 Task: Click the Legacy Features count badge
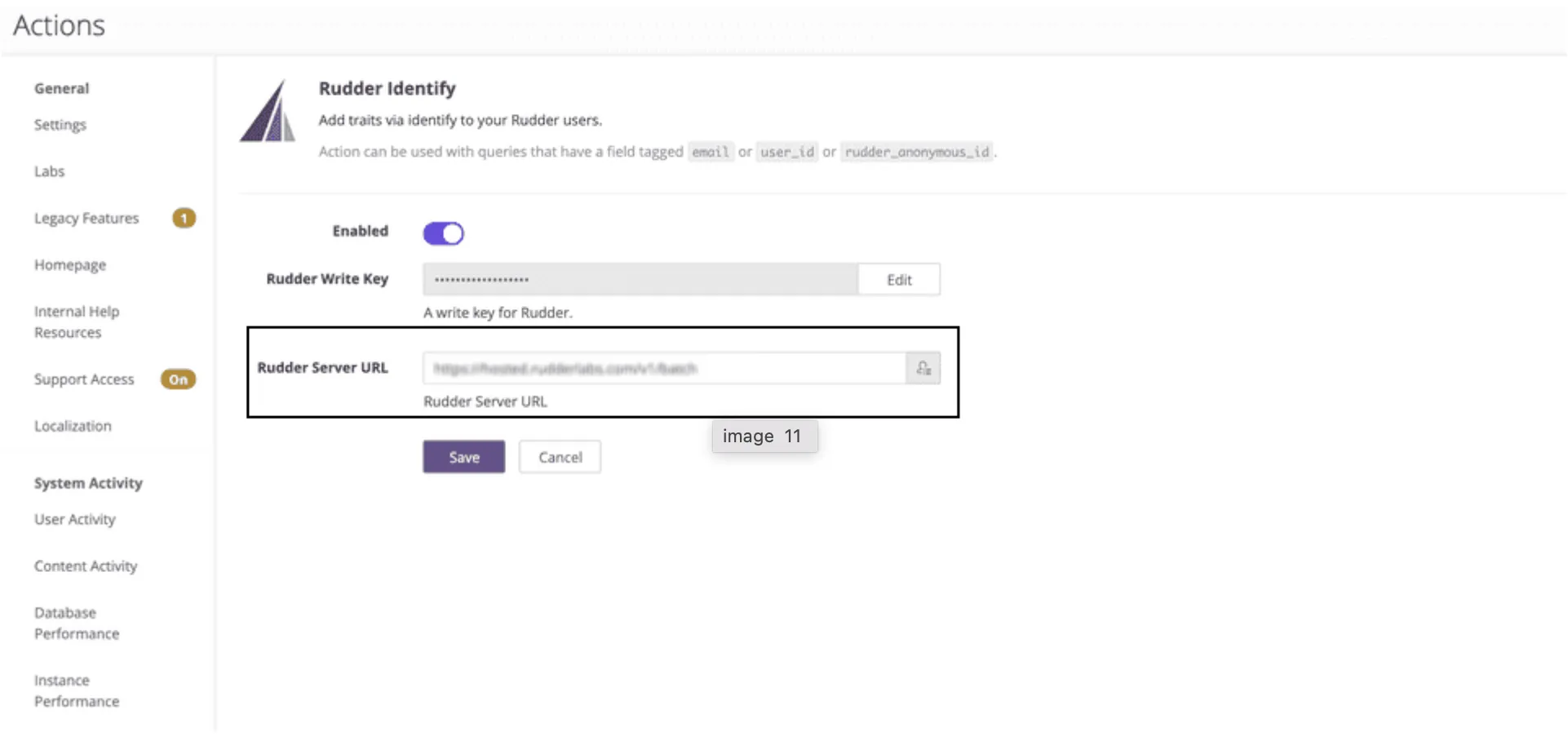184,218
